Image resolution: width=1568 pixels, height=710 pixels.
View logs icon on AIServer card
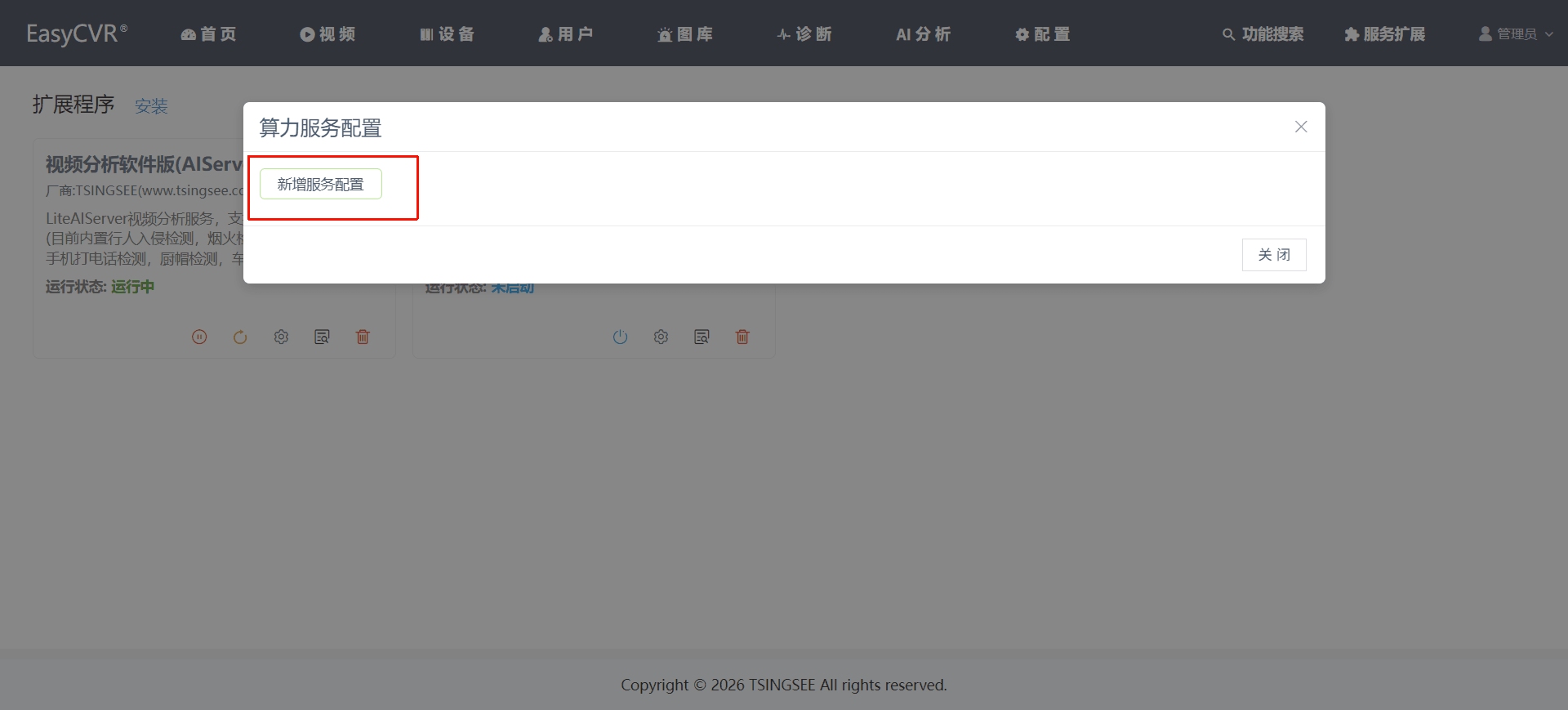tap(322, 337)
